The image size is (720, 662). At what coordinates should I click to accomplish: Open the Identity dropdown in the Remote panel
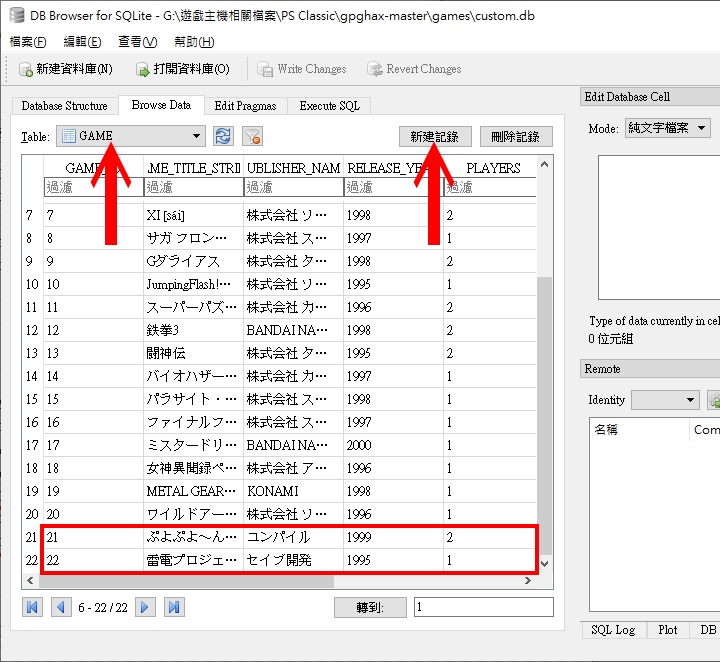665,400
